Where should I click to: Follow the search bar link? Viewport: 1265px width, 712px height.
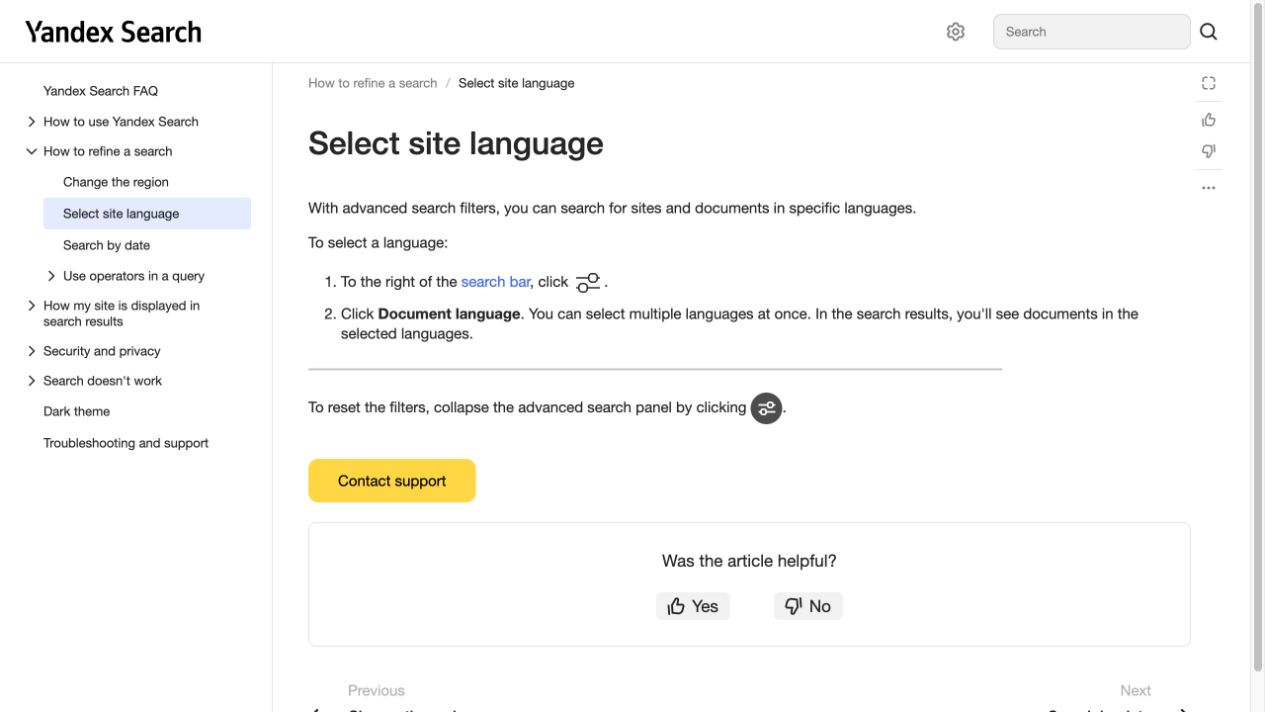tap(495, 282)
